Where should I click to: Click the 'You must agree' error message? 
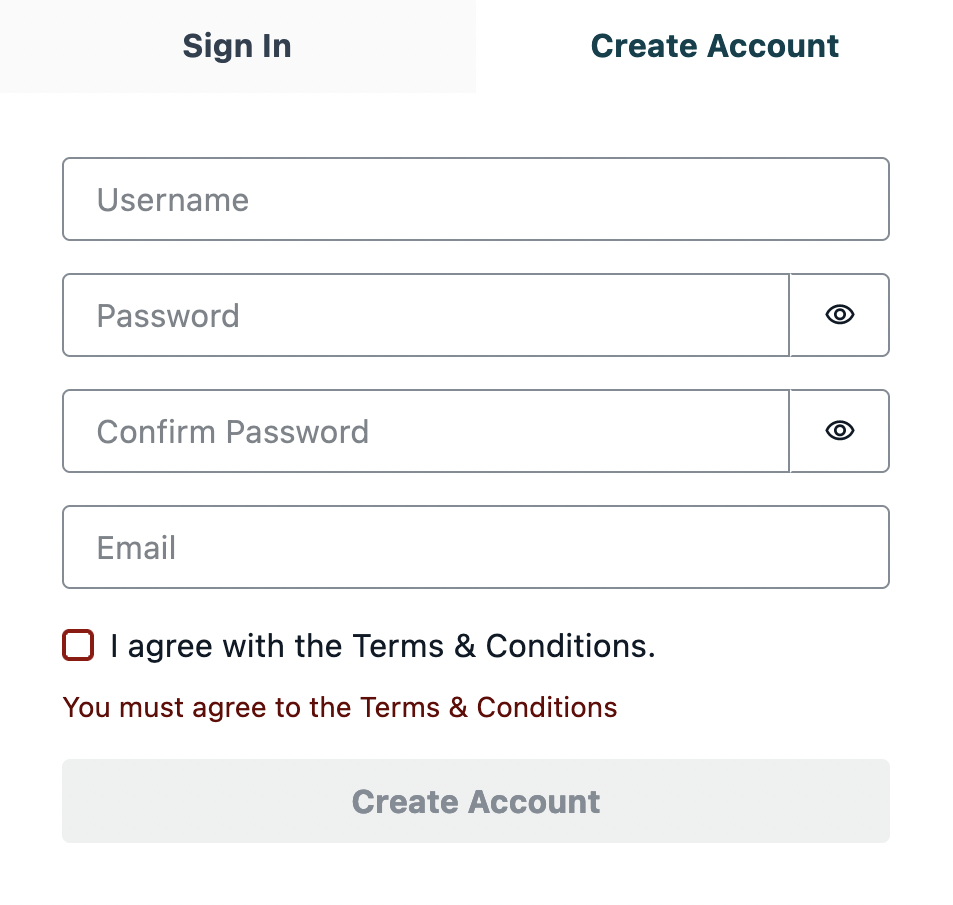click(340, 707)
